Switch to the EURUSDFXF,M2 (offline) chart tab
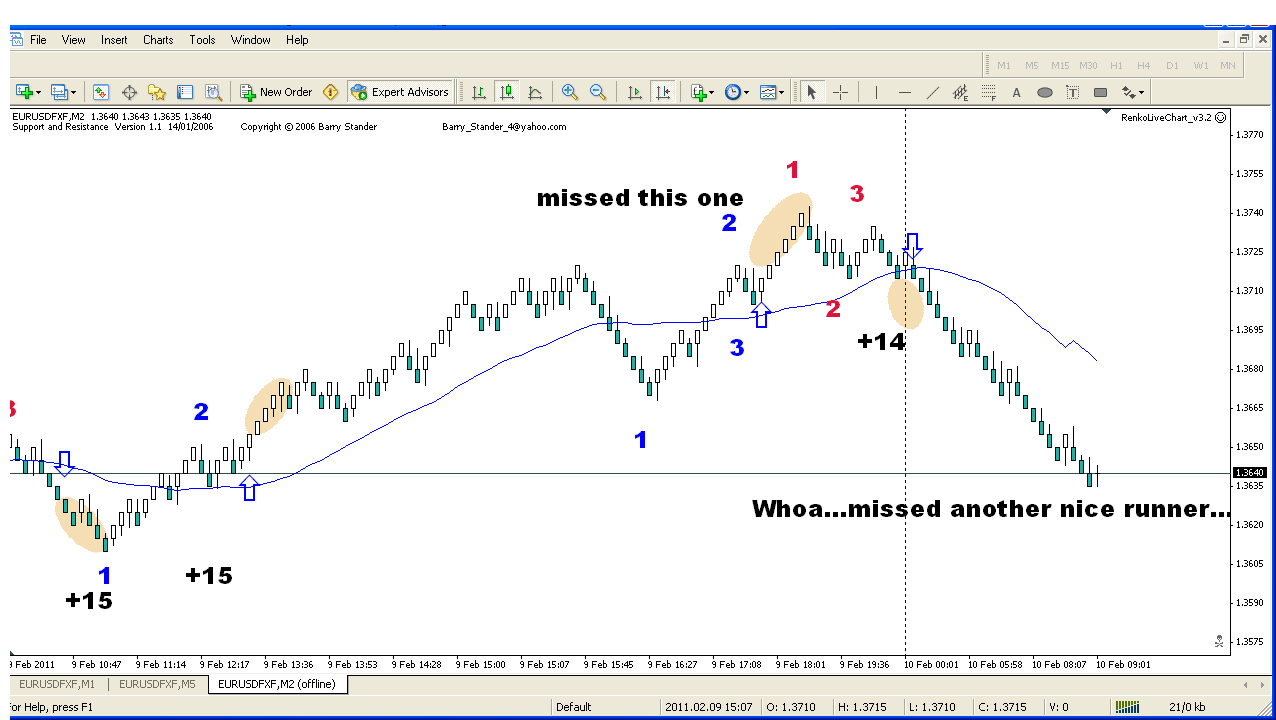The height and width of the screenshot is (720, 1276). click(278, 685)
